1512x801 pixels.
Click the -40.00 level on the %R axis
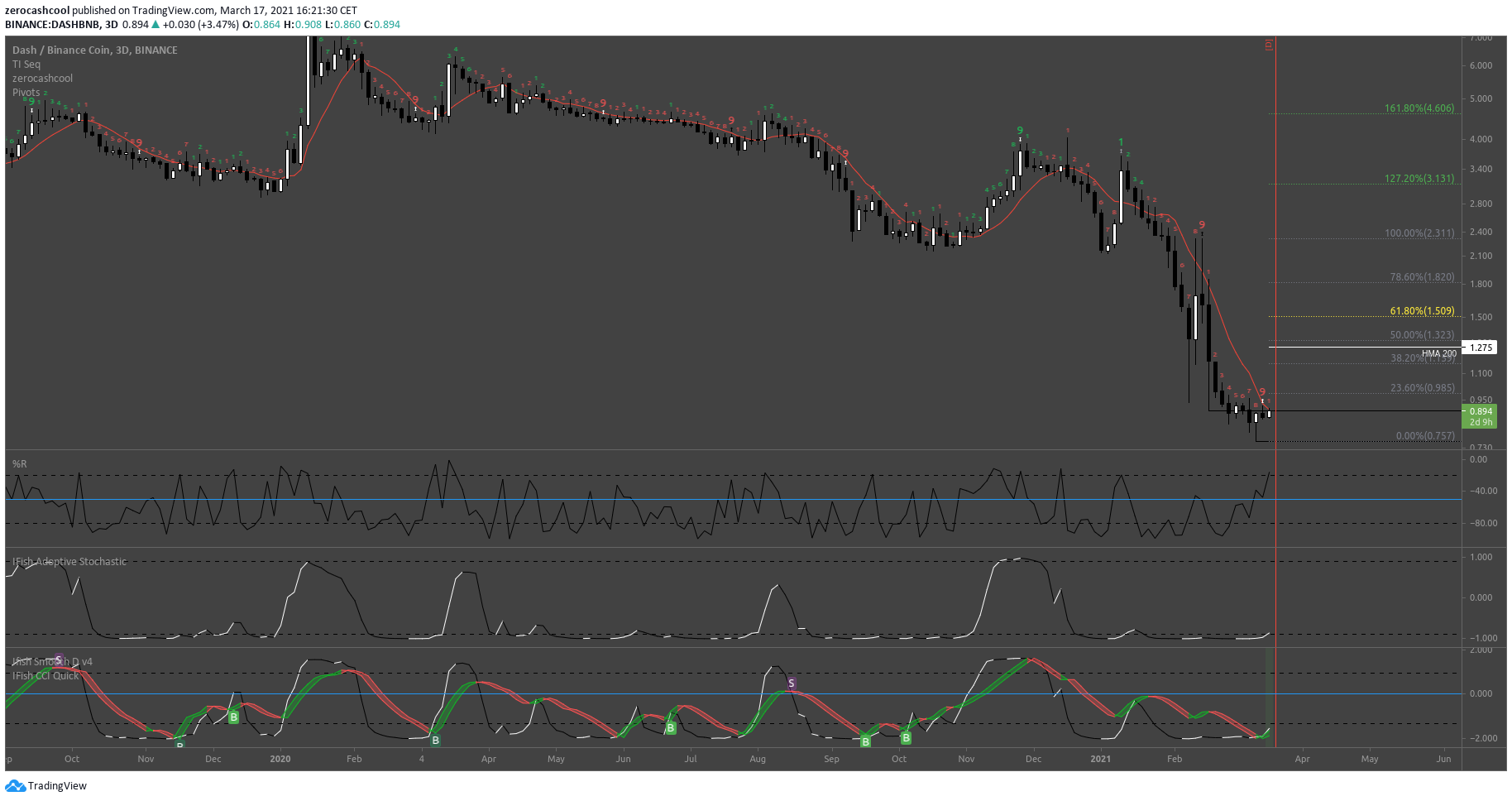point(1482,492)
